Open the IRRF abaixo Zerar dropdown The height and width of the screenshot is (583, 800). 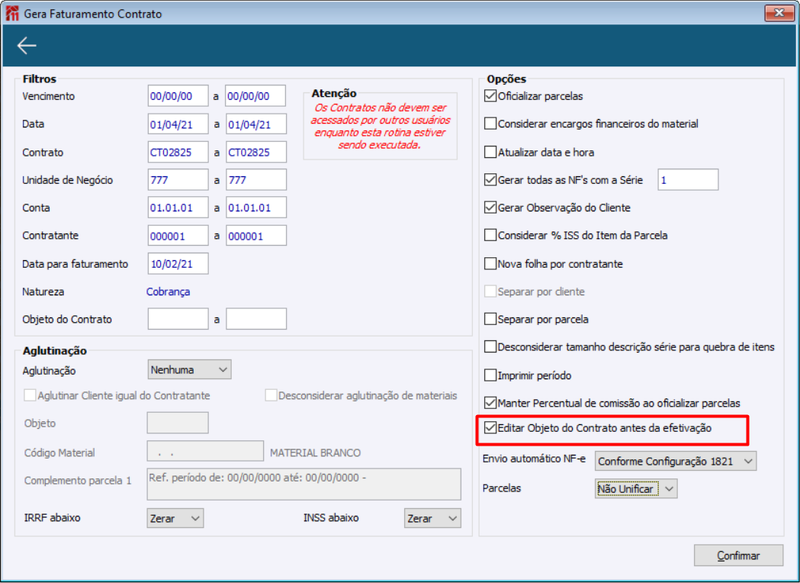[175, 518]
